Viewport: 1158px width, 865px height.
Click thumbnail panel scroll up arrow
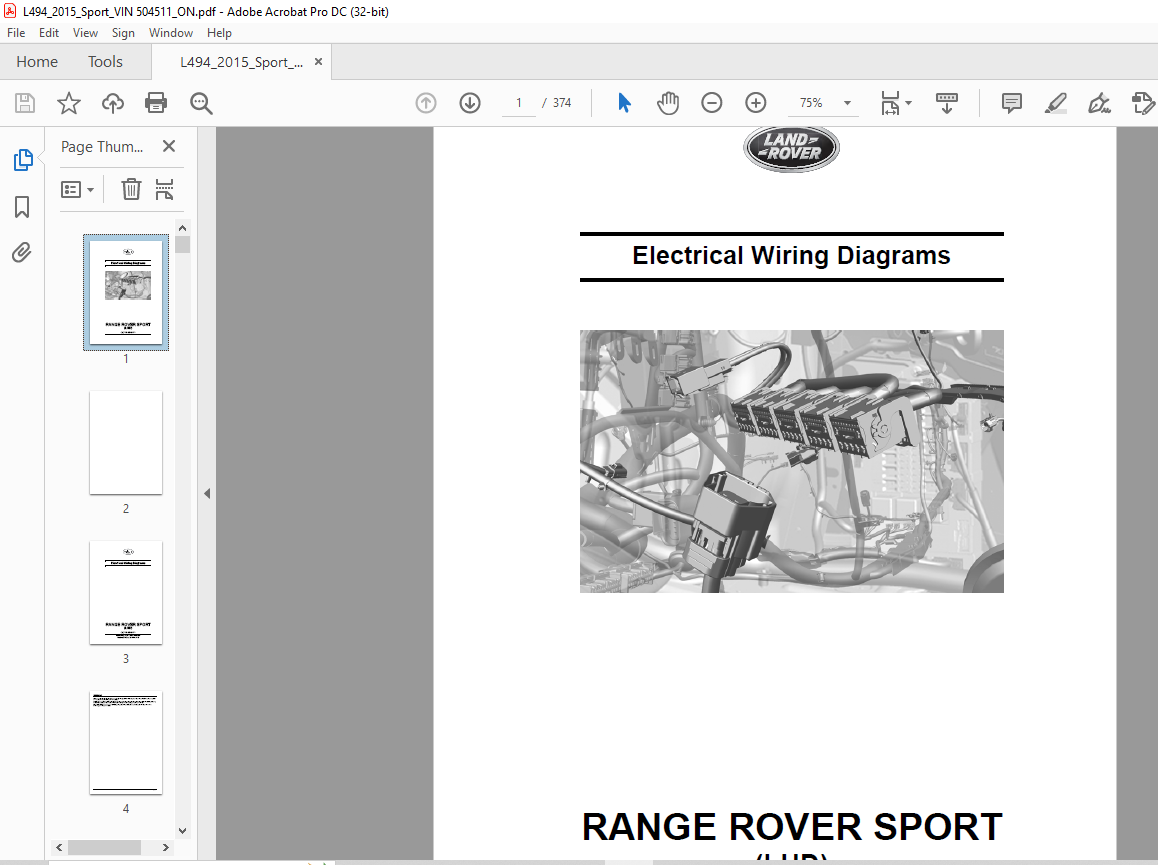click(x=182, y=228)
